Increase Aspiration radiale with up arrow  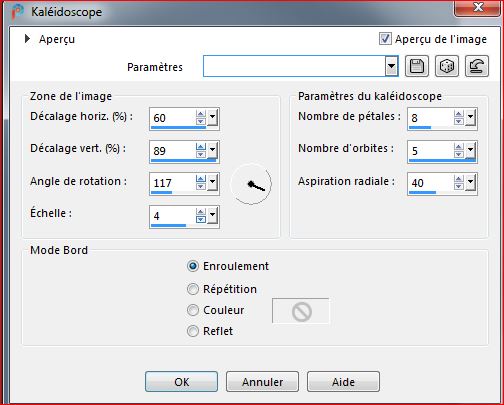point(459,179)
